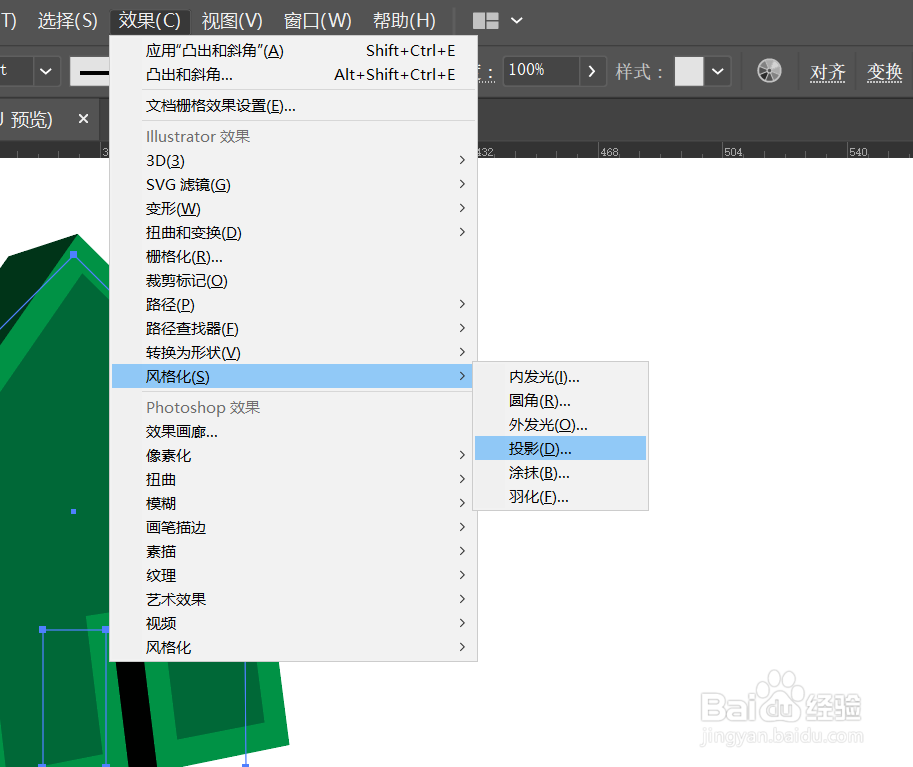Click the opacity increase arrow next to 100%
Image resolution: width=913 pixels, height=767 pixels.
pos(593,71)
